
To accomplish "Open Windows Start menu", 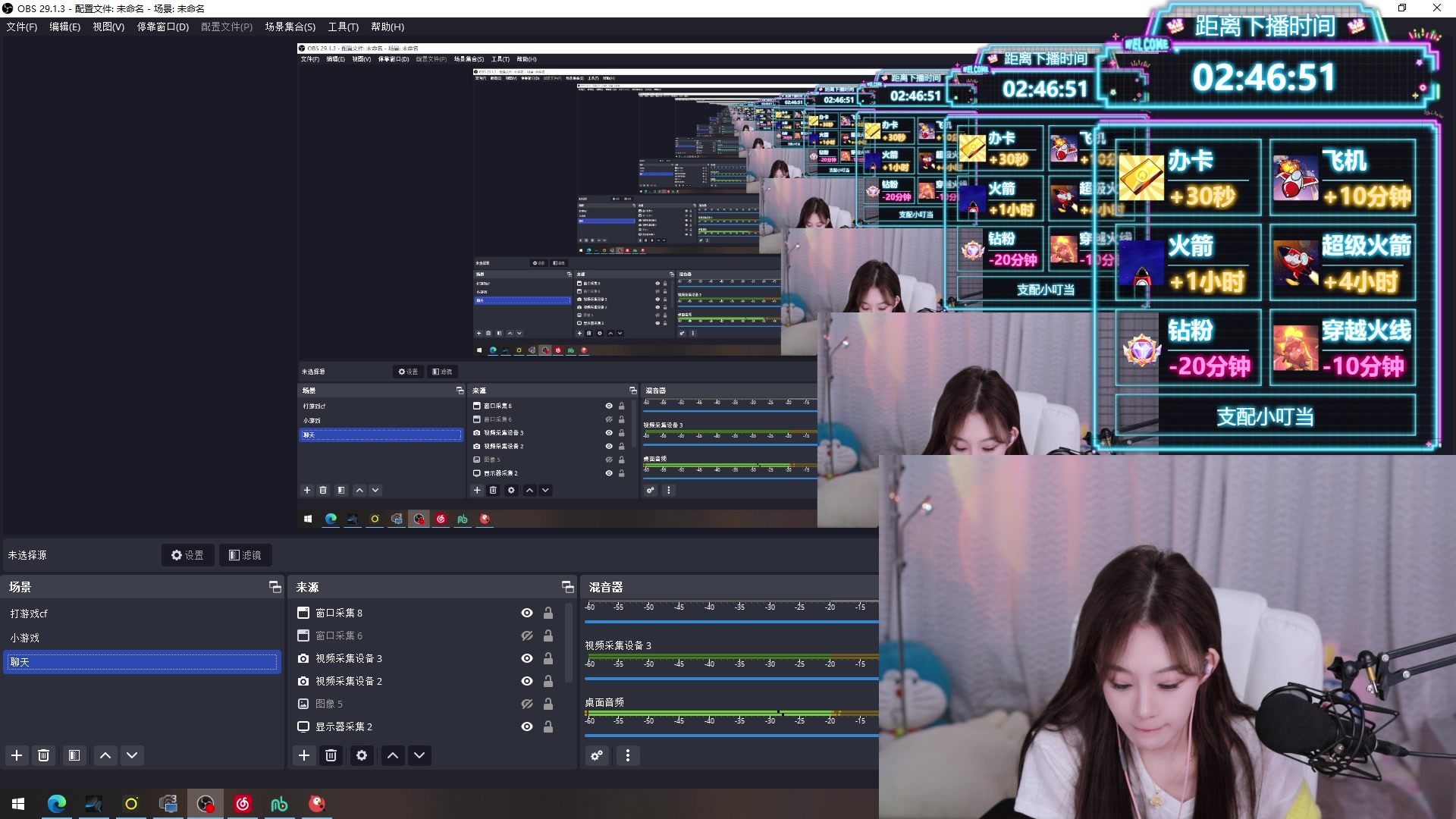I will point(19,804).
